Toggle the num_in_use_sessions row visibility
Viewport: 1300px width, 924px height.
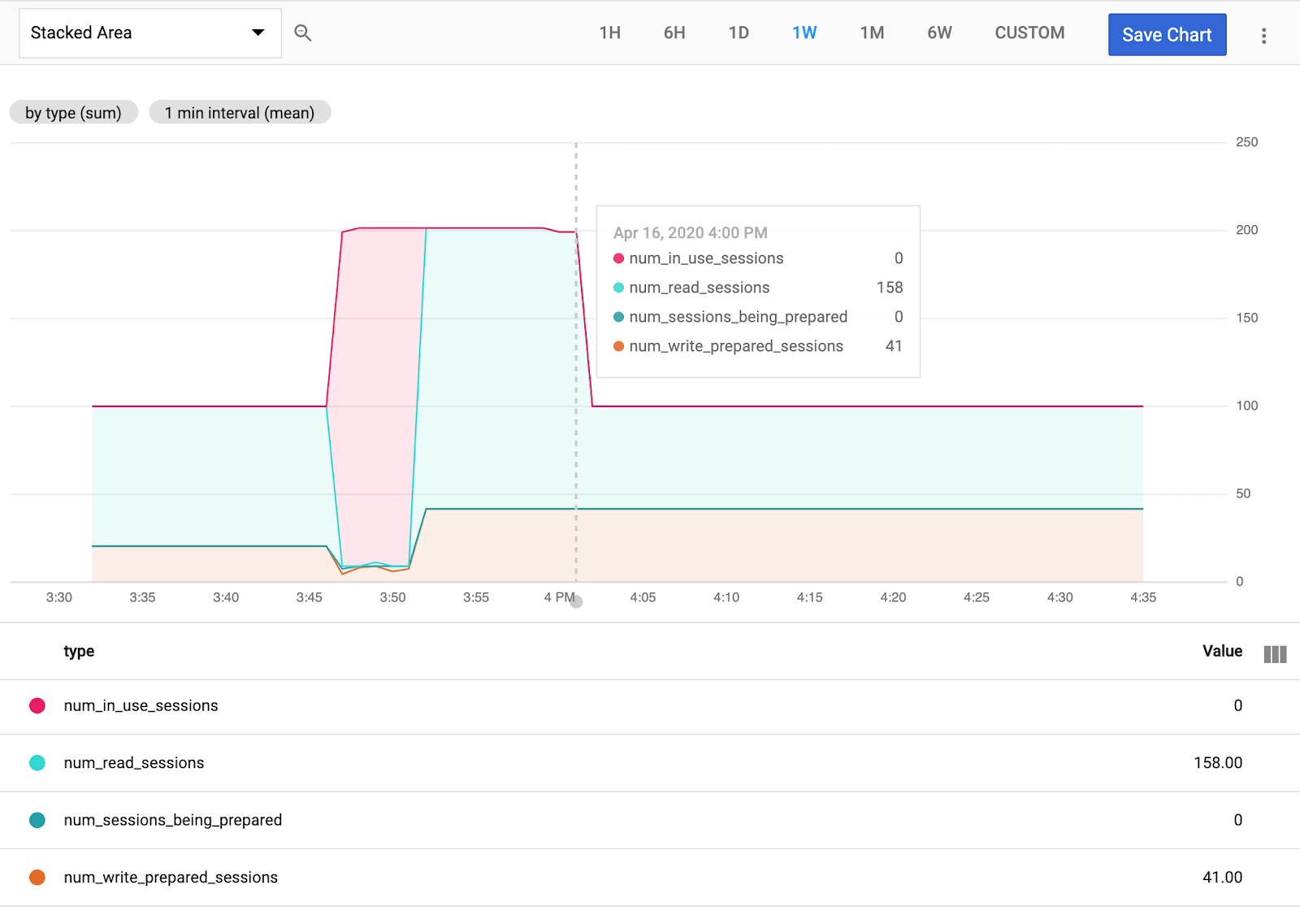(141, 705)
